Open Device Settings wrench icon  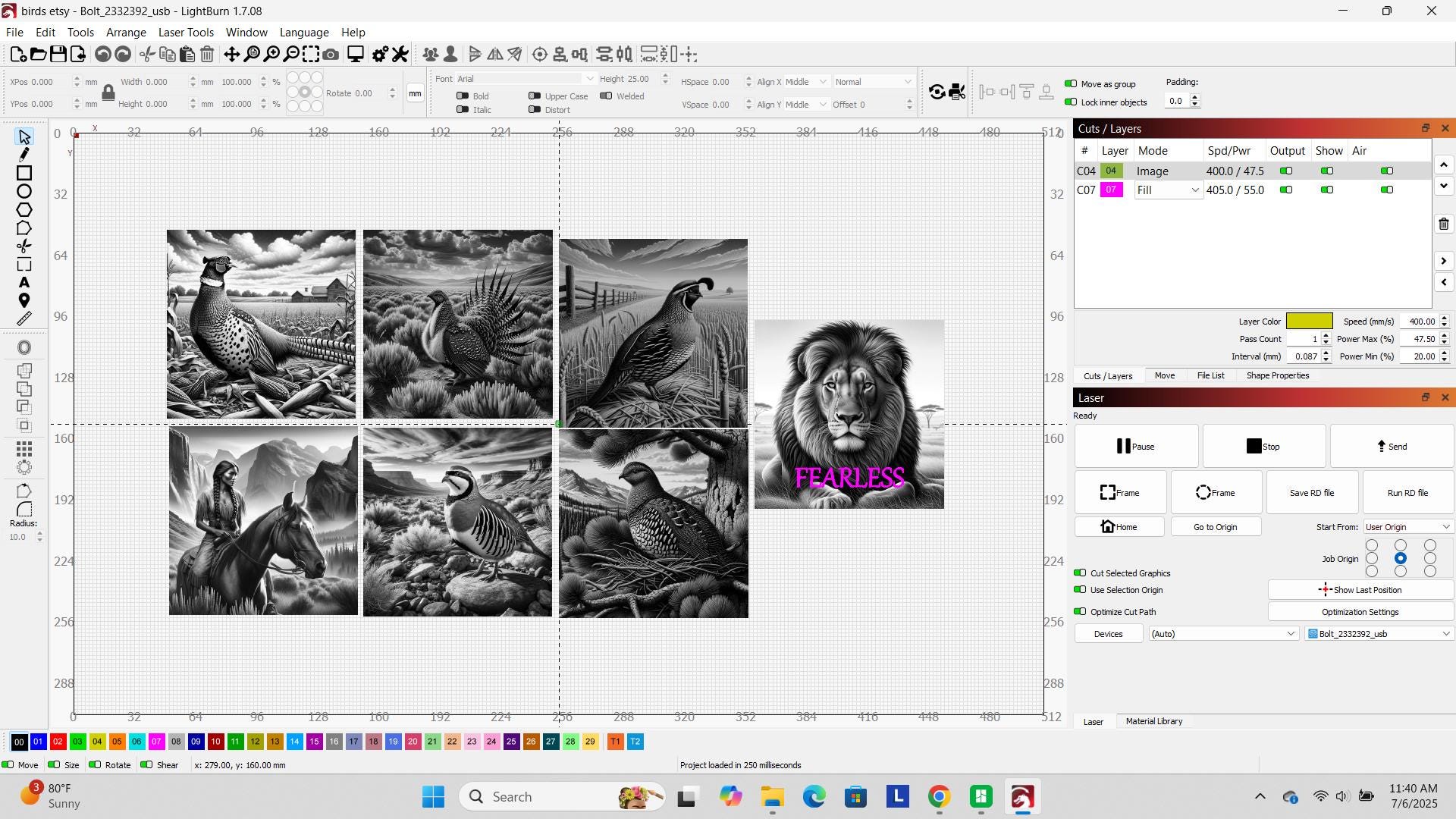pos(400,55)
